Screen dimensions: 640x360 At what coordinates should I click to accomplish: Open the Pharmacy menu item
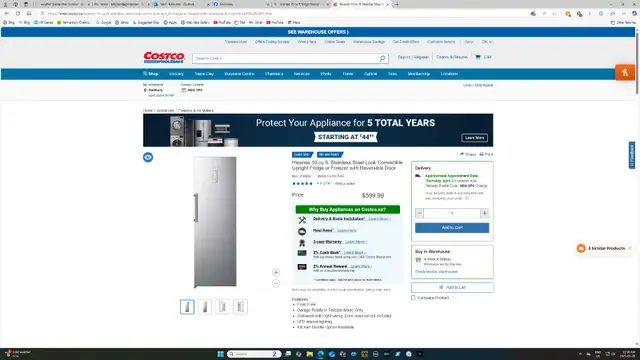[x=274, y=74]
